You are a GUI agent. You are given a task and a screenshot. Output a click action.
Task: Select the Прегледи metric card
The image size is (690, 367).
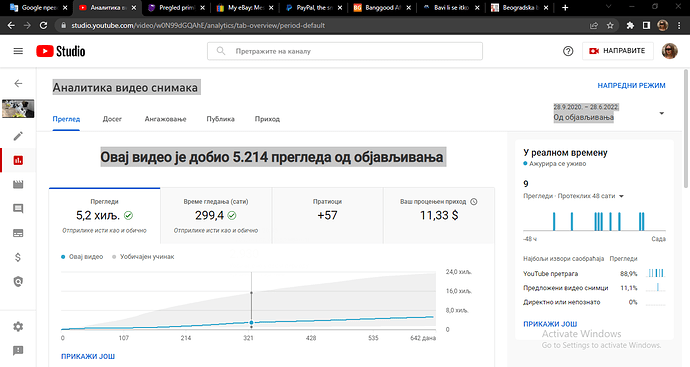click(104, 216)
